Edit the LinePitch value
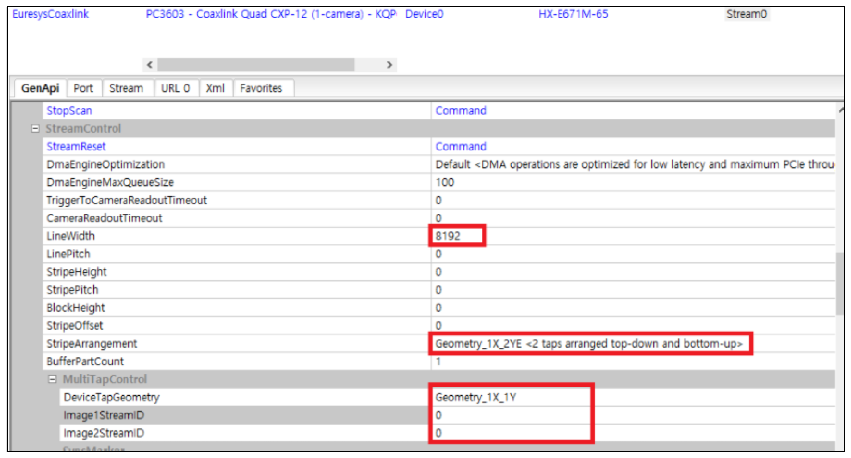Image resolution: width=851 pixels, height=458 pixels. [633, 254]
